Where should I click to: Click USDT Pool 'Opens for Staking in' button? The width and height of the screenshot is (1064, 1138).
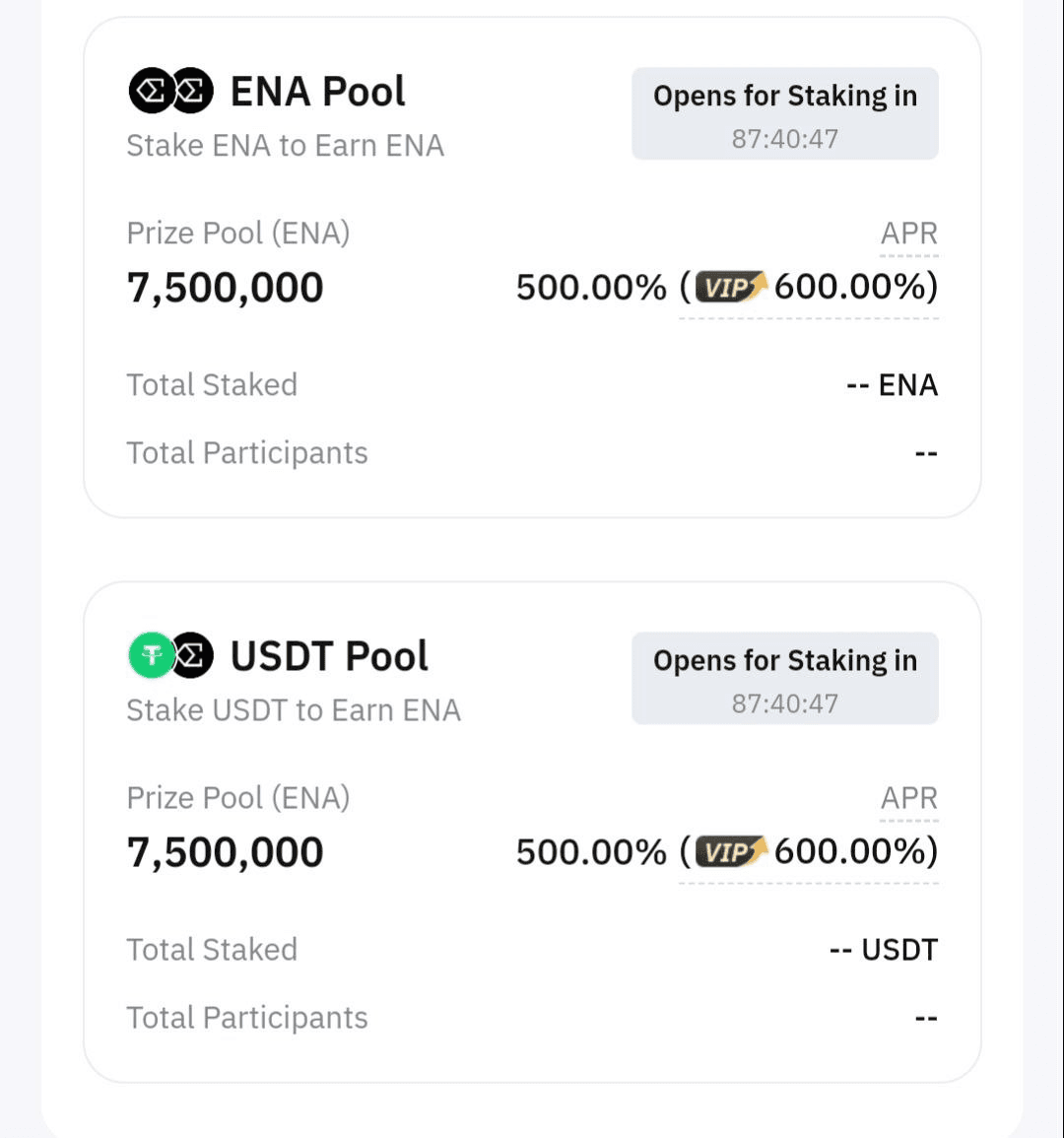pyautogui.click(x=784, y=679)
